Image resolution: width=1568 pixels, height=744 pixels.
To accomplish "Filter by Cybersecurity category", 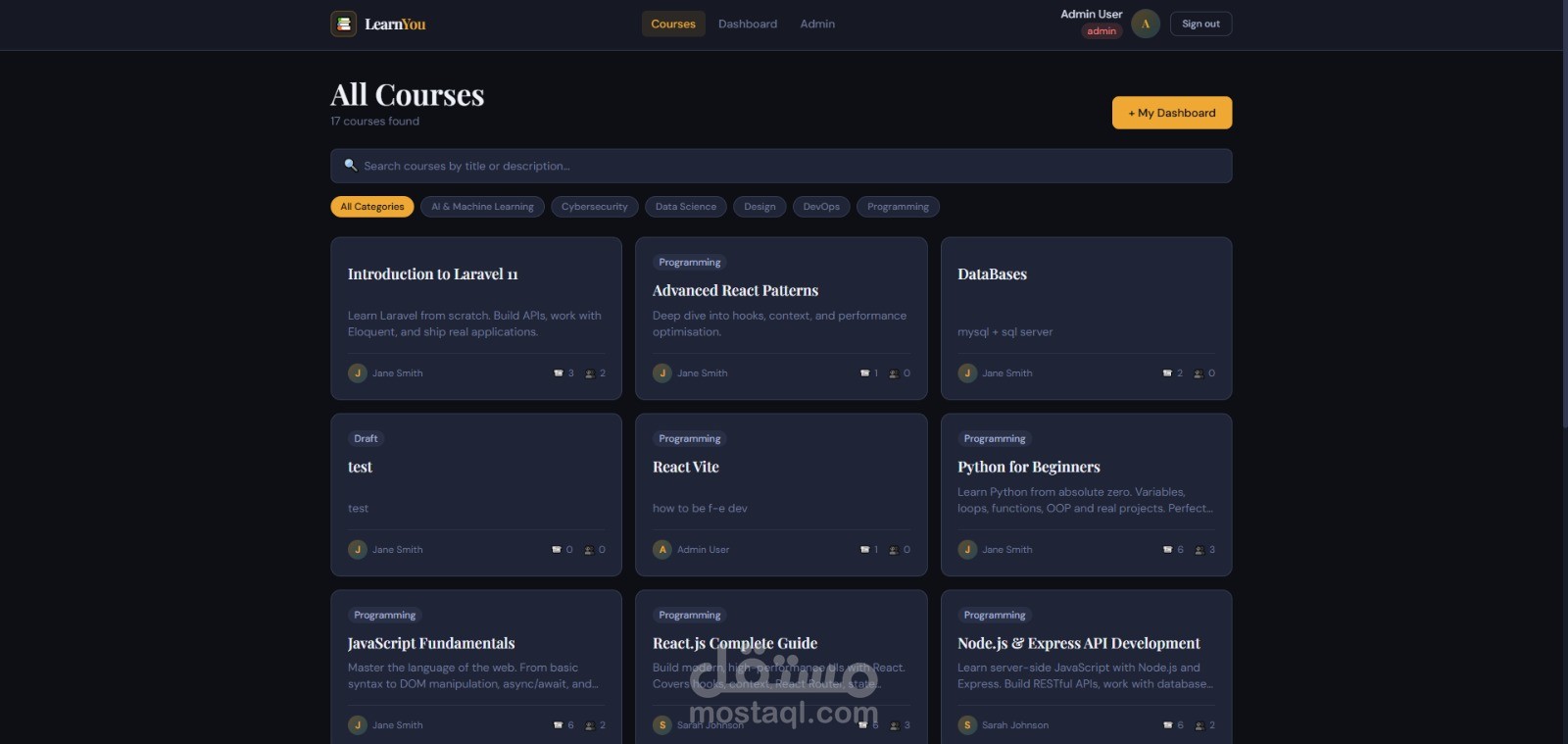I will tap(595, 207).
